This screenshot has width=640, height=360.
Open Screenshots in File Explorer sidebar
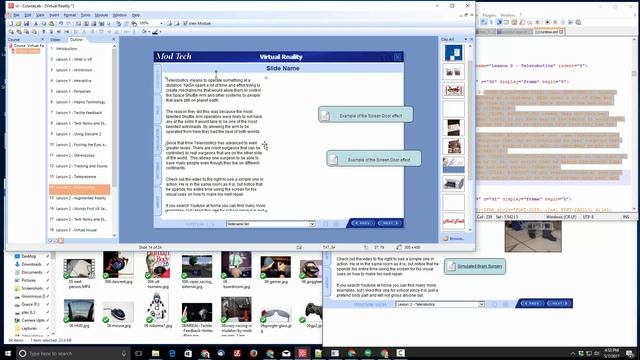point(32,288)
